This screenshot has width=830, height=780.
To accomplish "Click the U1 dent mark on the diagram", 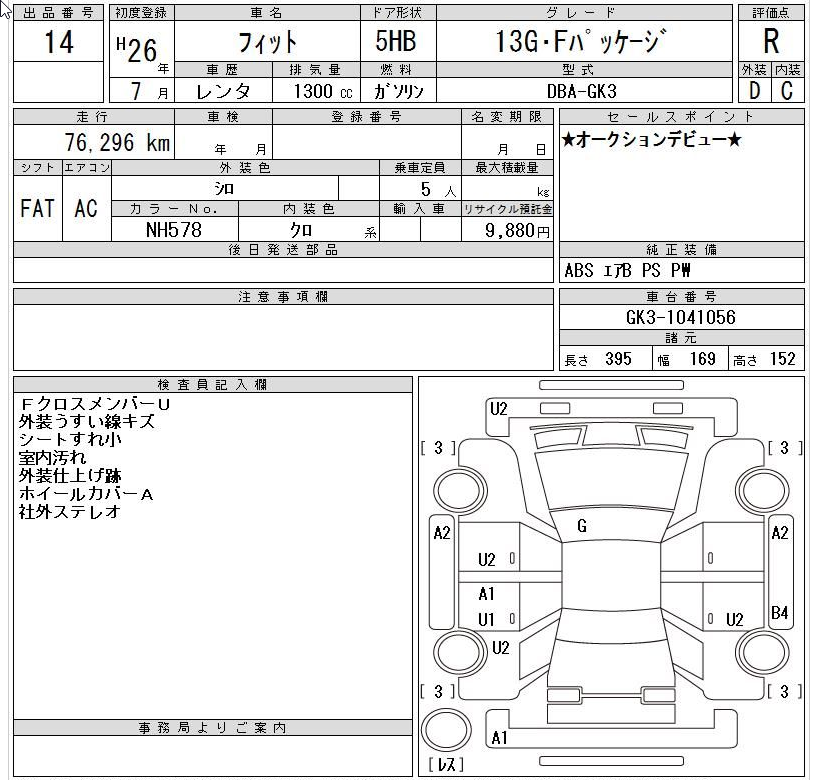I will click(x=486, y=619).
